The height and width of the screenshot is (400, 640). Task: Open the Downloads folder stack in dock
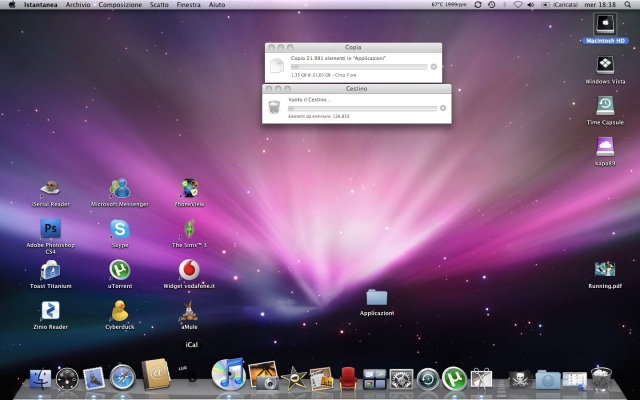point(548,380)
